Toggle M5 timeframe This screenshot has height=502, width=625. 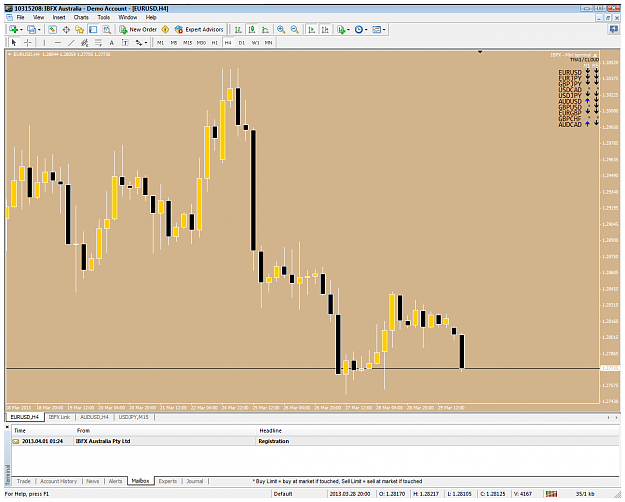click(174, 43)
